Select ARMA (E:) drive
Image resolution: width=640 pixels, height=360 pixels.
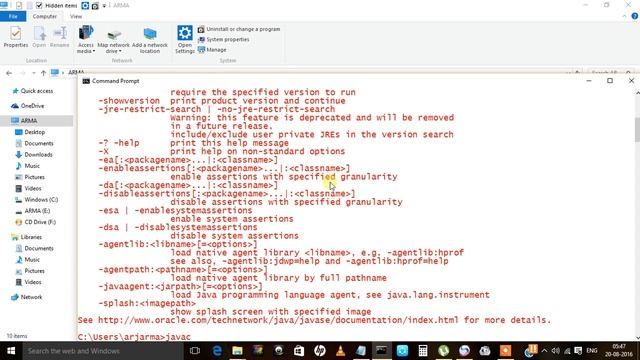tap(33, 211)
